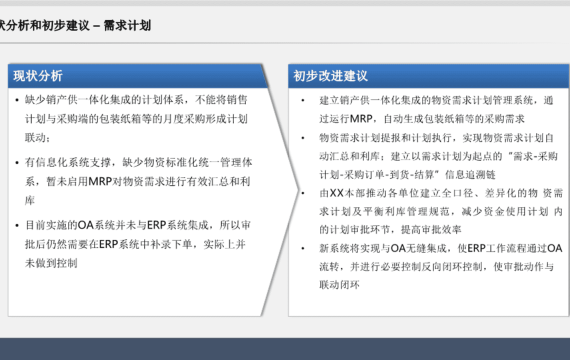Click the line 联动闭环 in right panel
Image resolution: width=570 pixels, height=360 pixels.
coord(340,285)
